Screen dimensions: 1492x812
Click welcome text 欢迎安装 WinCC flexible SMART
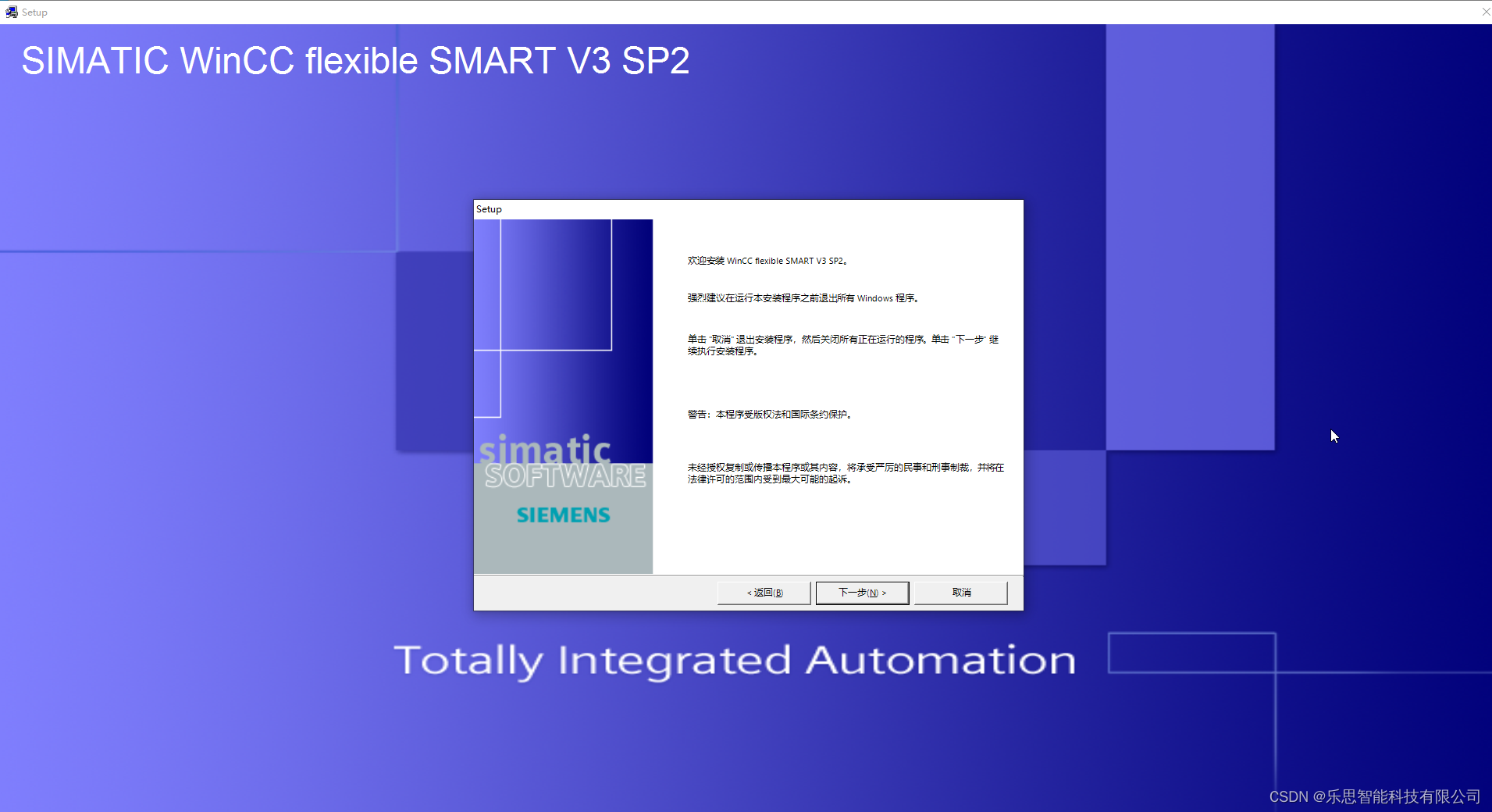click(767, 261)
